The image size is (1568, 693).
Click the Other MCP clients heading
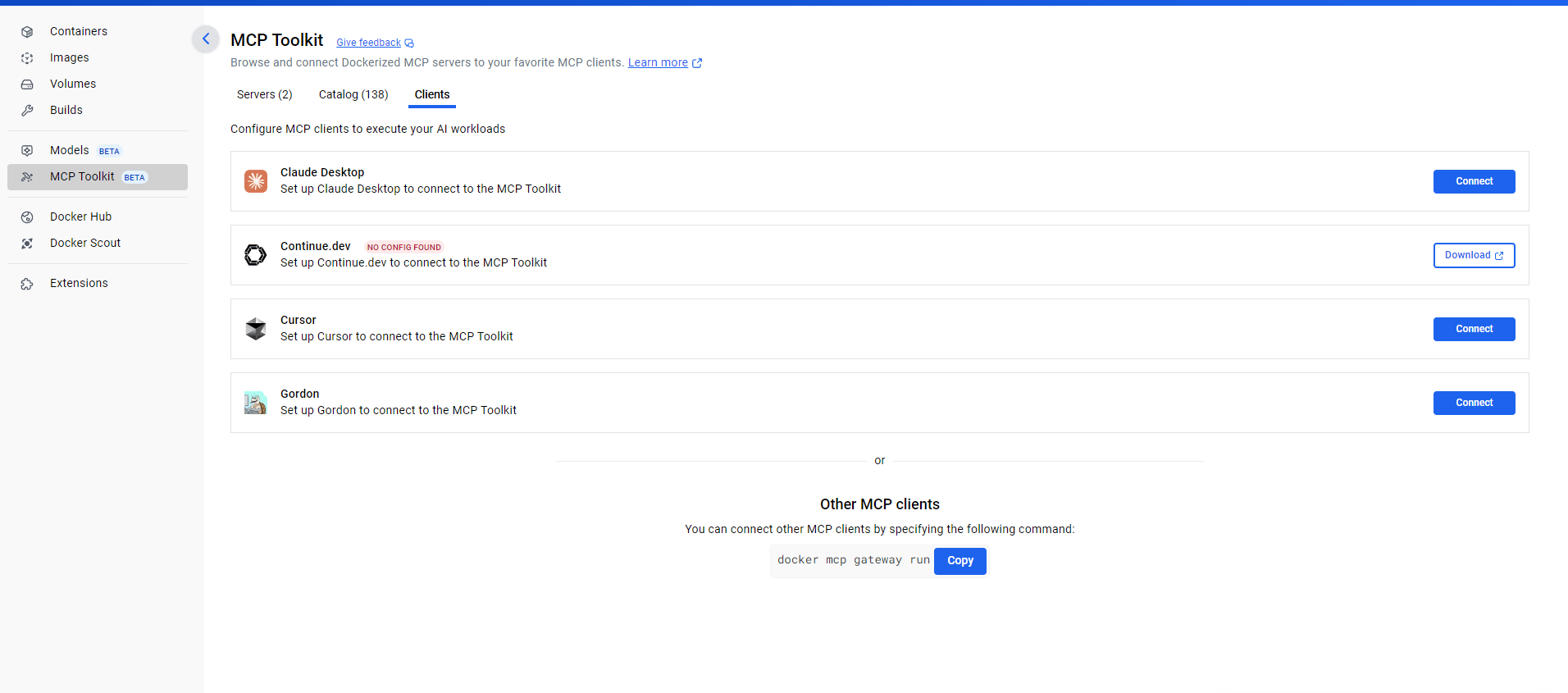pos(880,504)
